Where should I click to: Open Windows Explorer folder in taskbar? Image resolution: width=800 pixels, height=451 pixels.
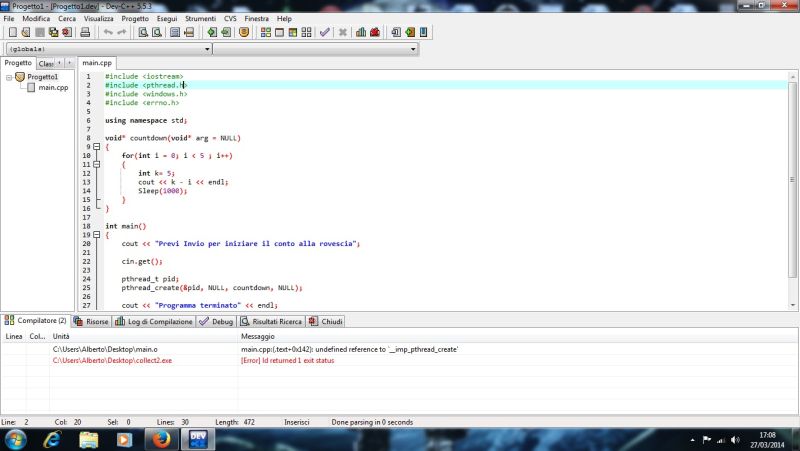[x=89, y=439]
